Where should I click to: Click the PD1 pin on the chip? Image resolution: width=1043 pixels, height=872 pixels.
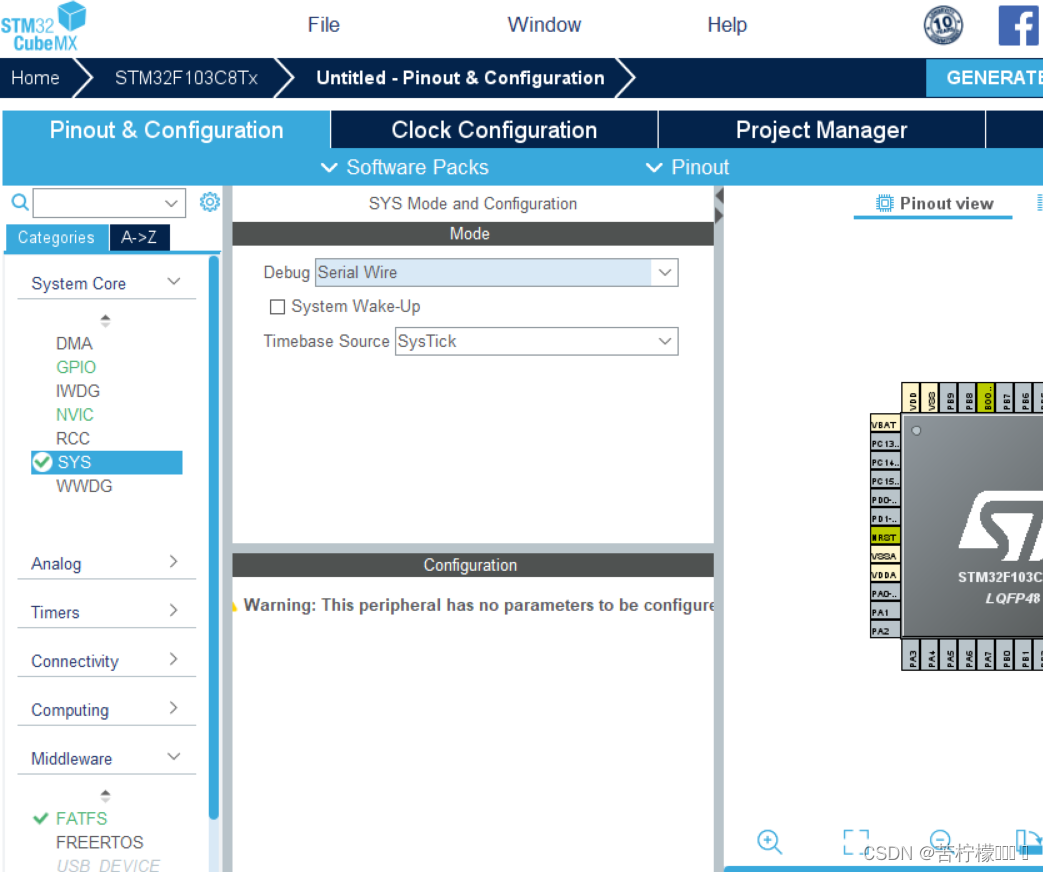coord(885,518)
